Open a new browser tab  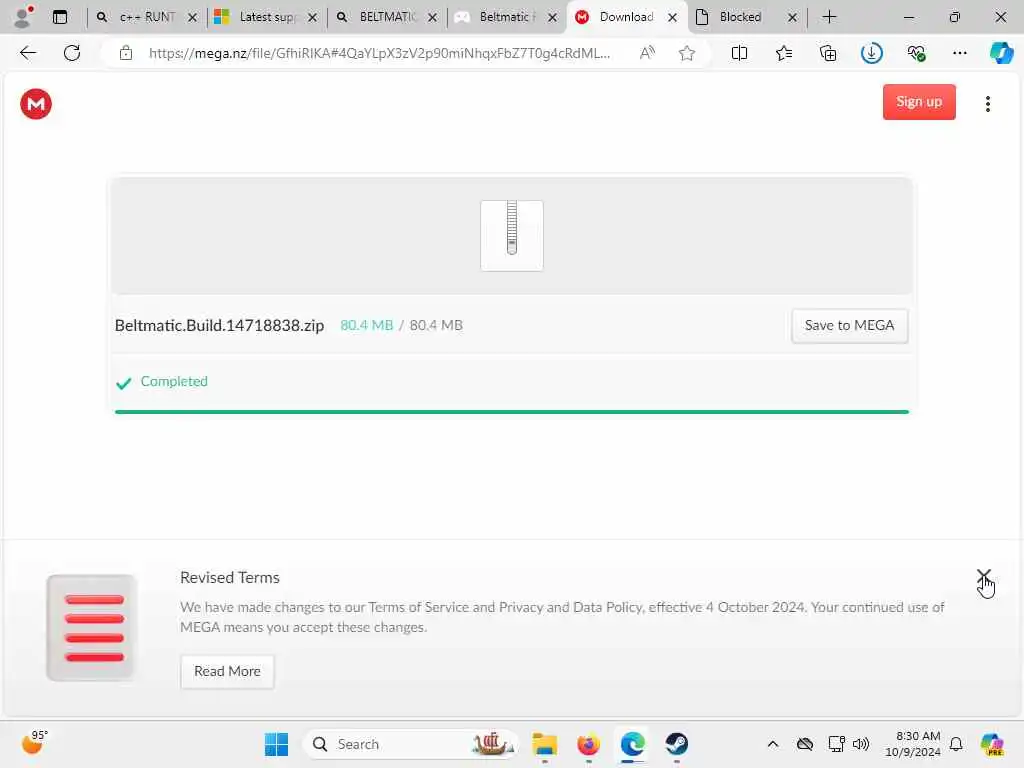click(x=829, y=17)
